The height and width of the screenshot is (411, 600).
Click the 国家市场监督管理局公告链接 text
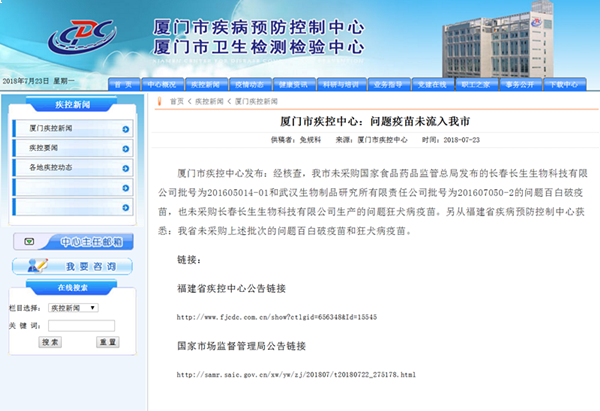[x=241, y=346]
